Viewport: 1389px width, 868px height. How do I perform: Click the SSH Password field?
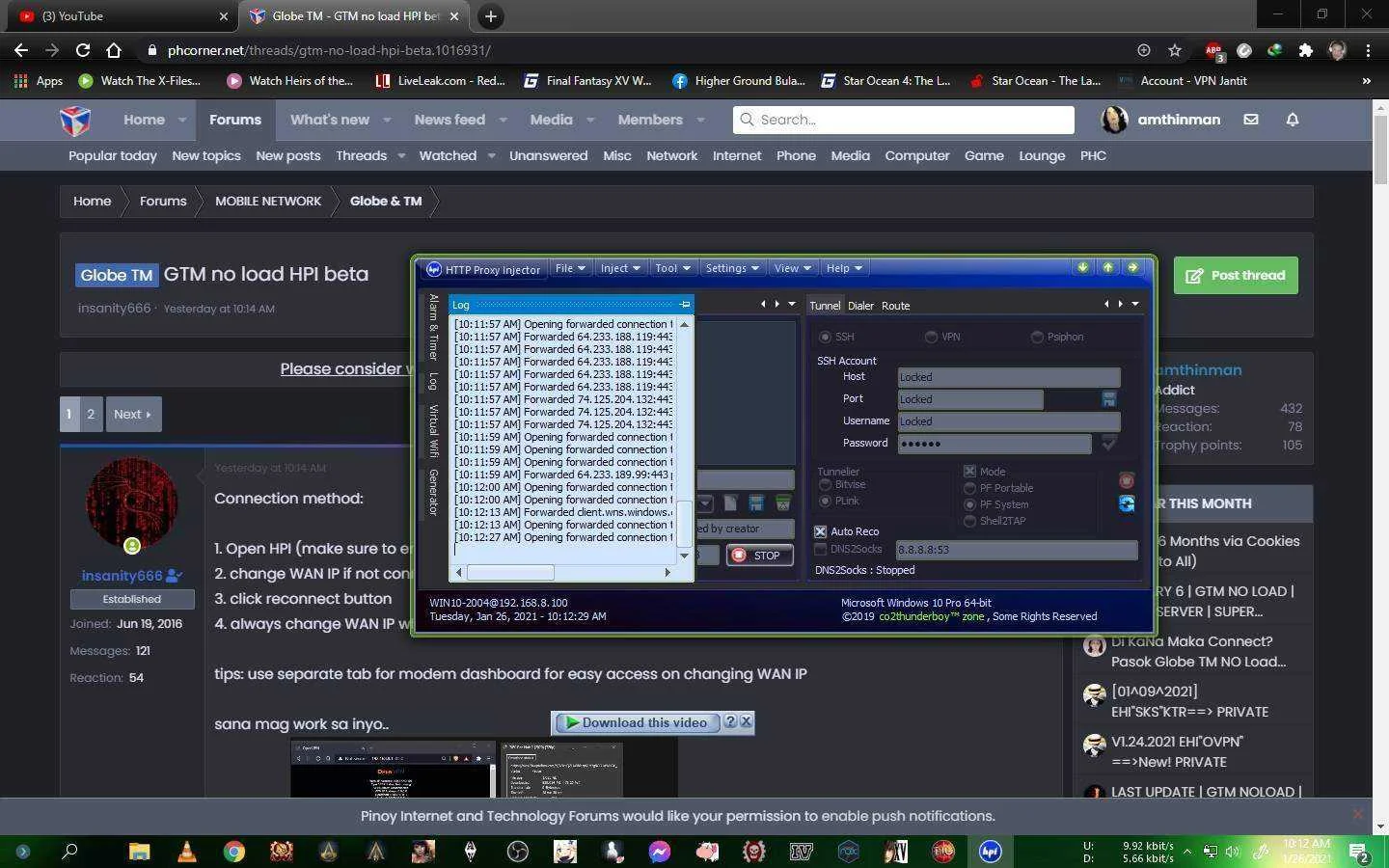tap(994, 444)
